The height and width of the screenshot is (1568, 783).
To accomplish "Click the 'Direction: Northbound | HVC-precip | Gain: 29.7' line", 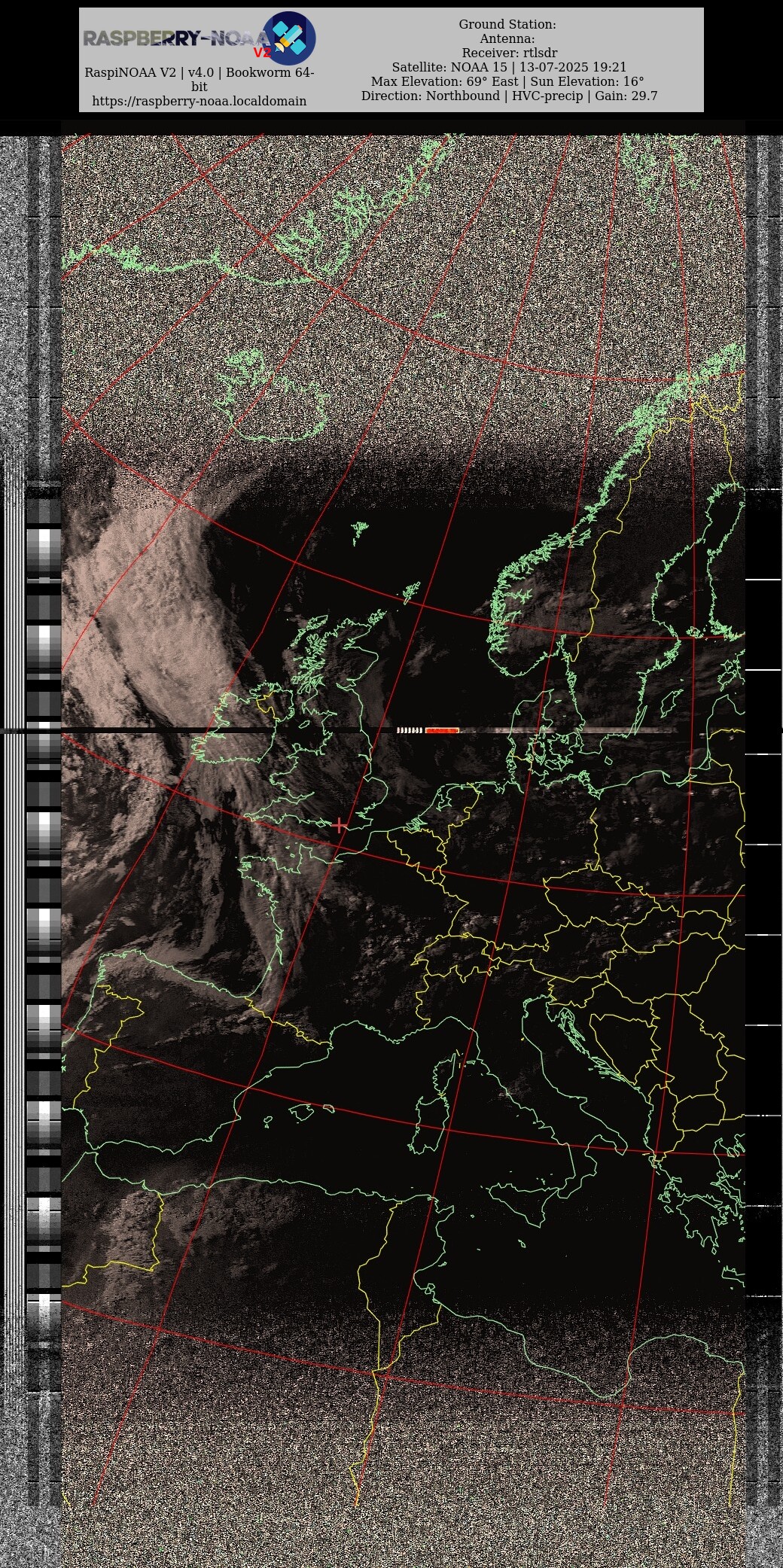I will pyautogui.click(x=509, y=96).
